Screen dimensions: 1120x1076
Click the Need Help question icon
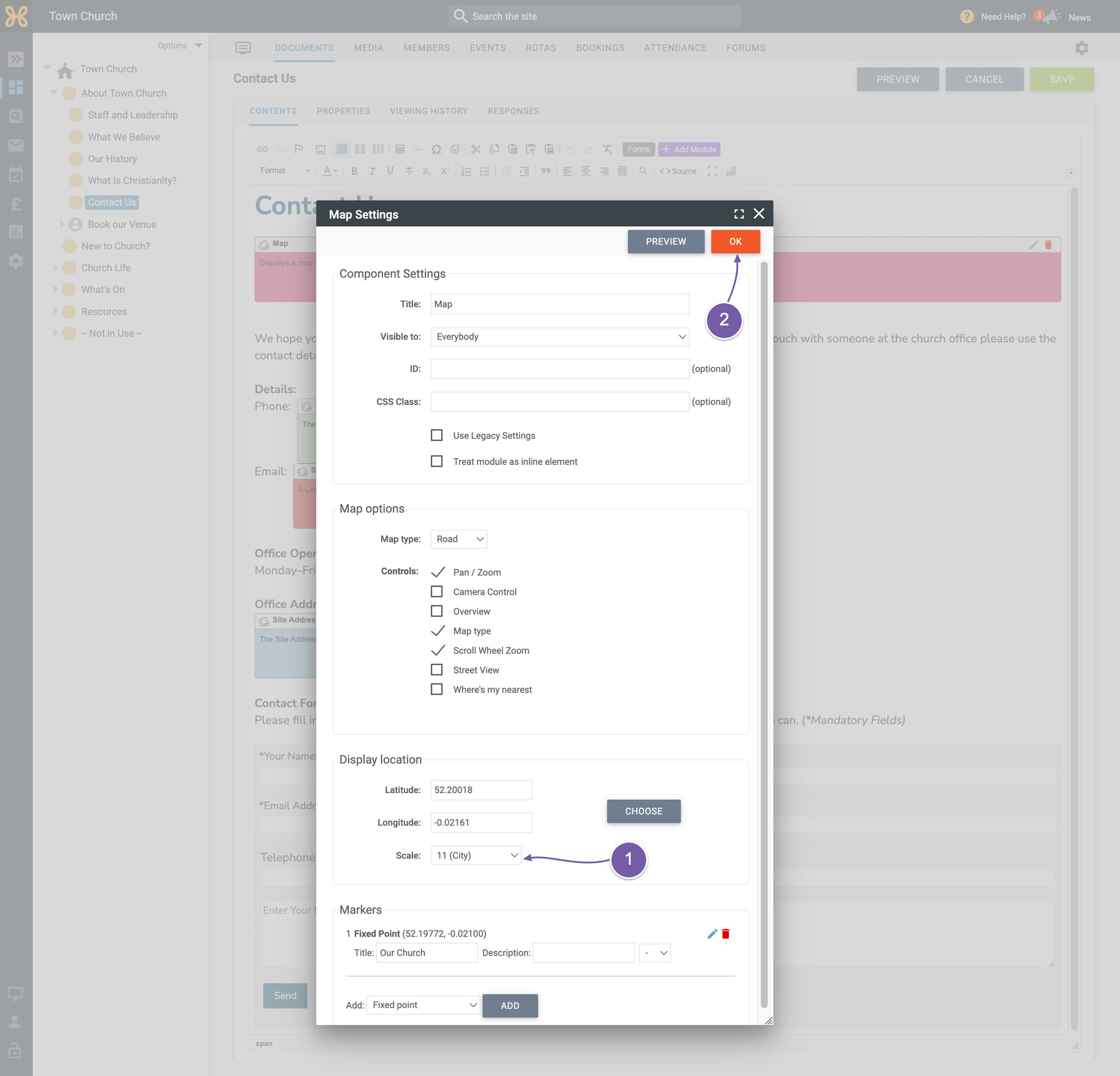pos(967,17)
